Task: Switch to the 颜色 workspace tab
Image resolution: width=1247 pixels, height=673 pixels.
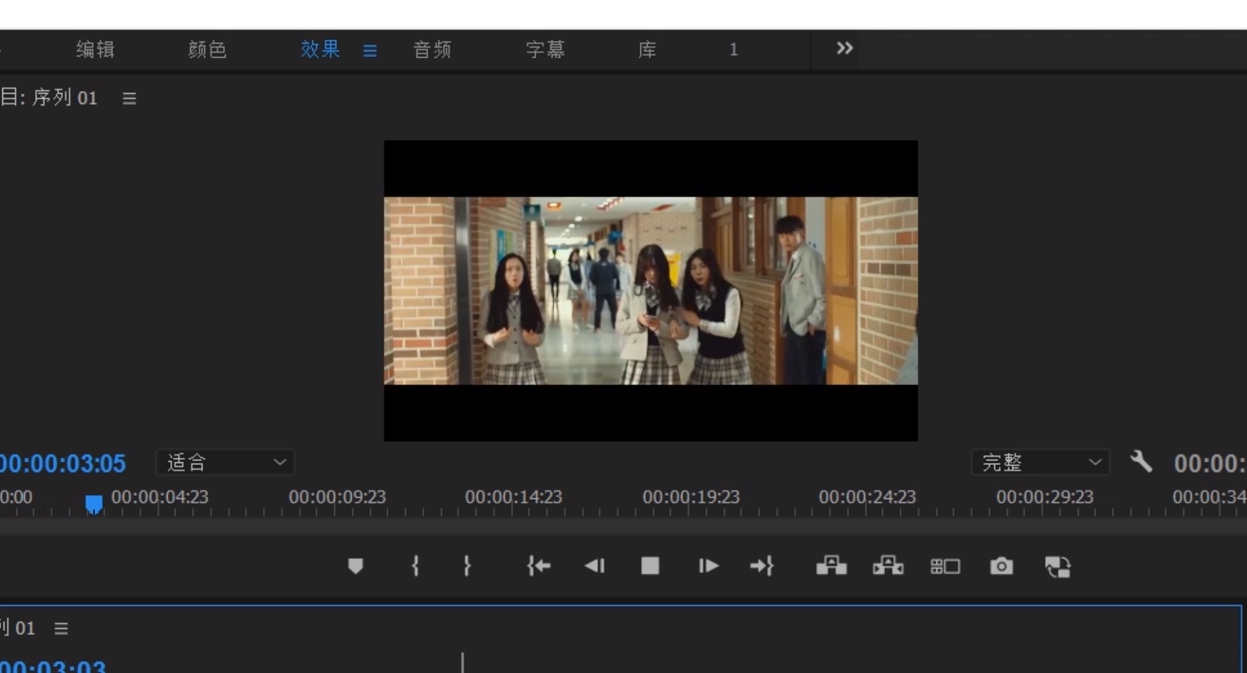Action: click(x=208, y=49)
